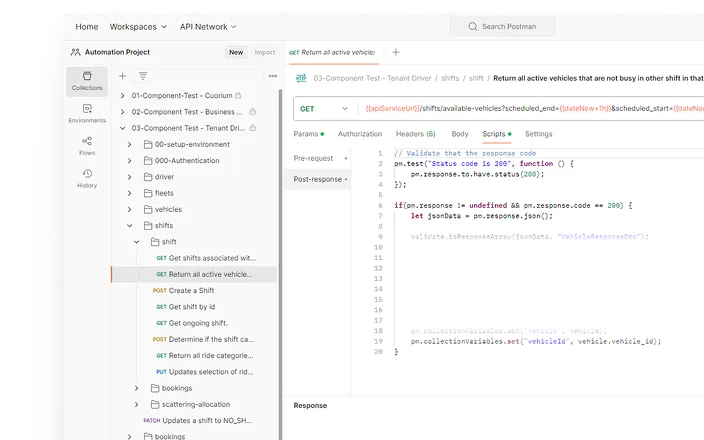Switch to the Scripts tab
This screenshot has height=440, width=704.
pos(497,134)
